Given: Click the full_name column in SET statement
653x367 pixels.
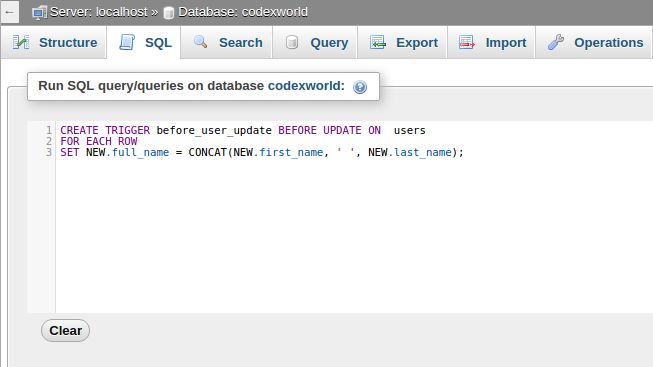Looking at the screenshot, I should coord(140,152).
